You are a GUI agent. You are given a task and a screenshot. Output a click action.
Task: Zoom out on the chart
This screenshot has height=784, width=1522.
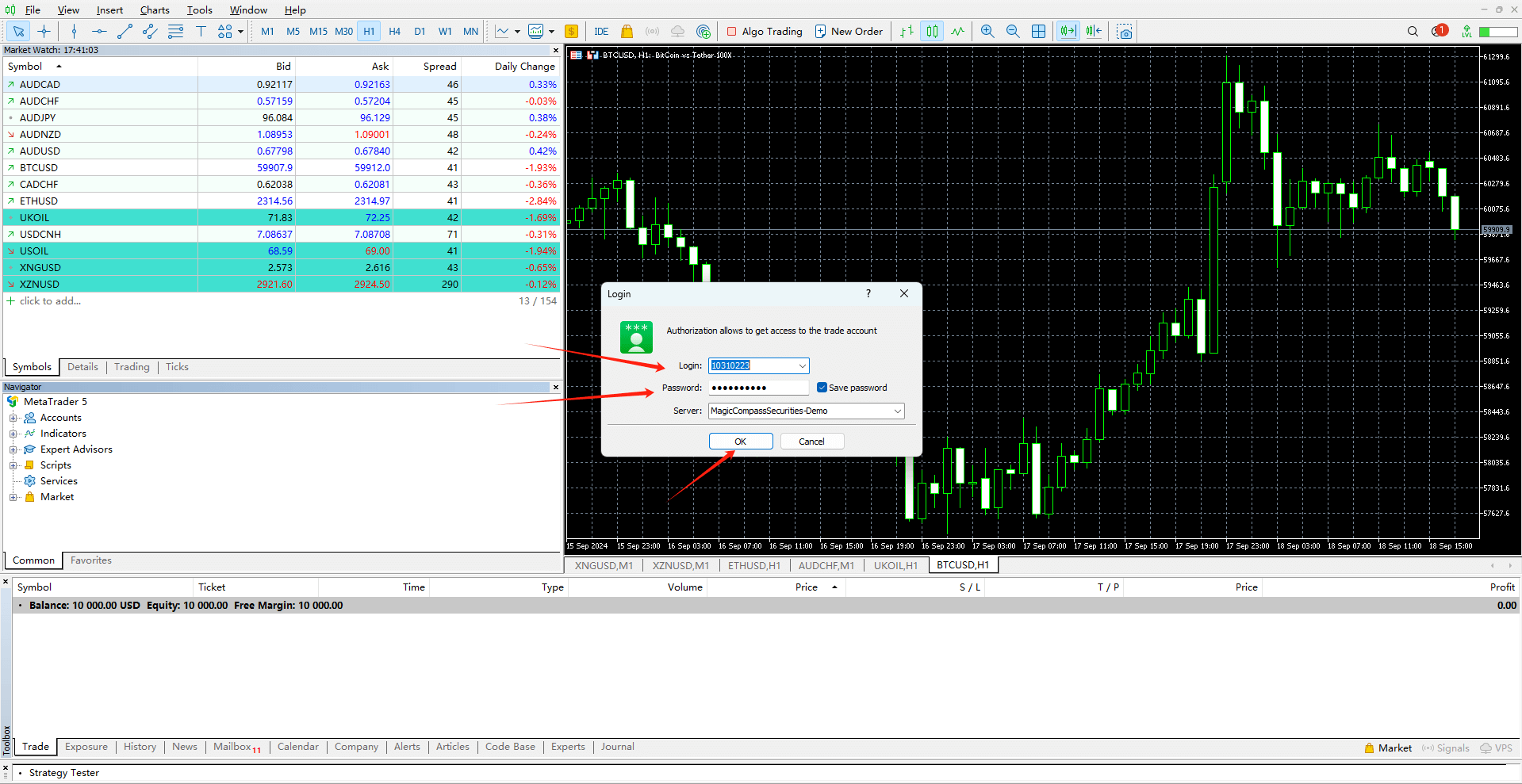point(1013,32)
